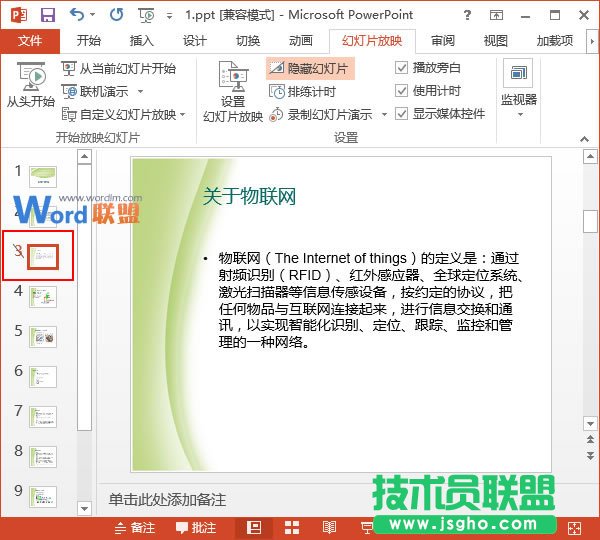
Task: Switch to slide sorter view in status bar
Action: (292, 527)
